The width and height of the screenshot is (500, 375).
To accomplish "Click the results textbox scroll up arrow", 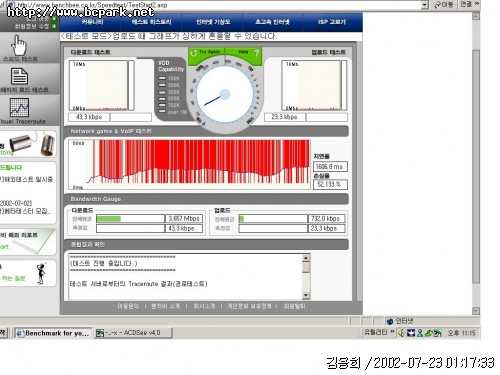I will (306, 258).
